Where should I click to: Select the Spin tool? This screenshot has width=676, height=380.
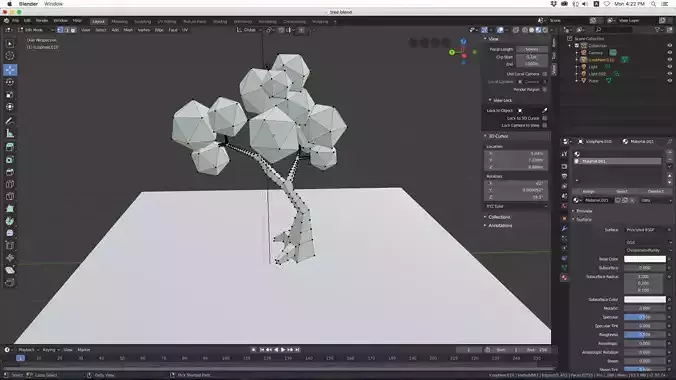pos(10,221)
